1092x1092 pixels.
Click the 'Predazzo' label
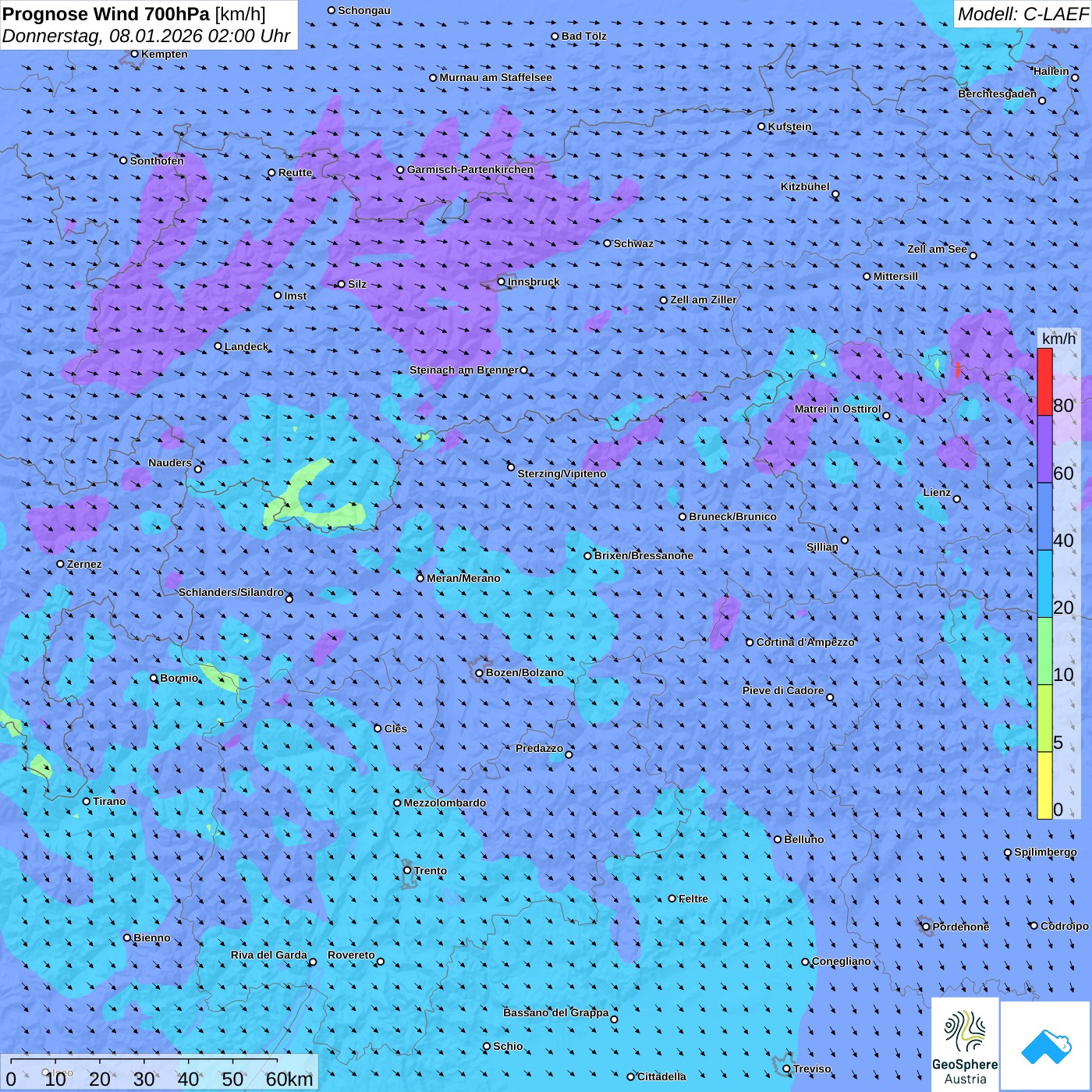[x=539, y=748]
